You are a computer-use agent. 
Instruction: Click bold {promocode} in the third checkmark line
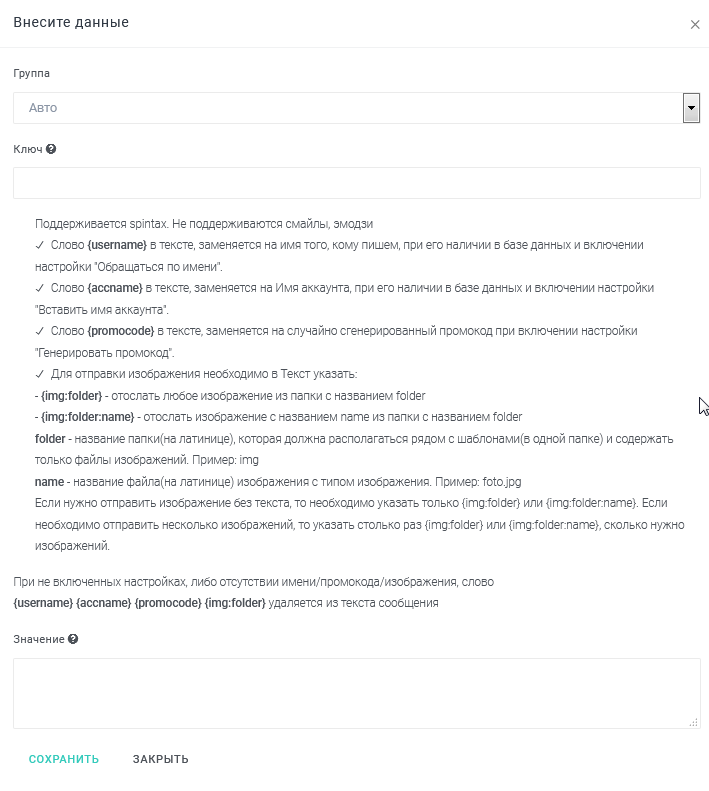(122, 330)
